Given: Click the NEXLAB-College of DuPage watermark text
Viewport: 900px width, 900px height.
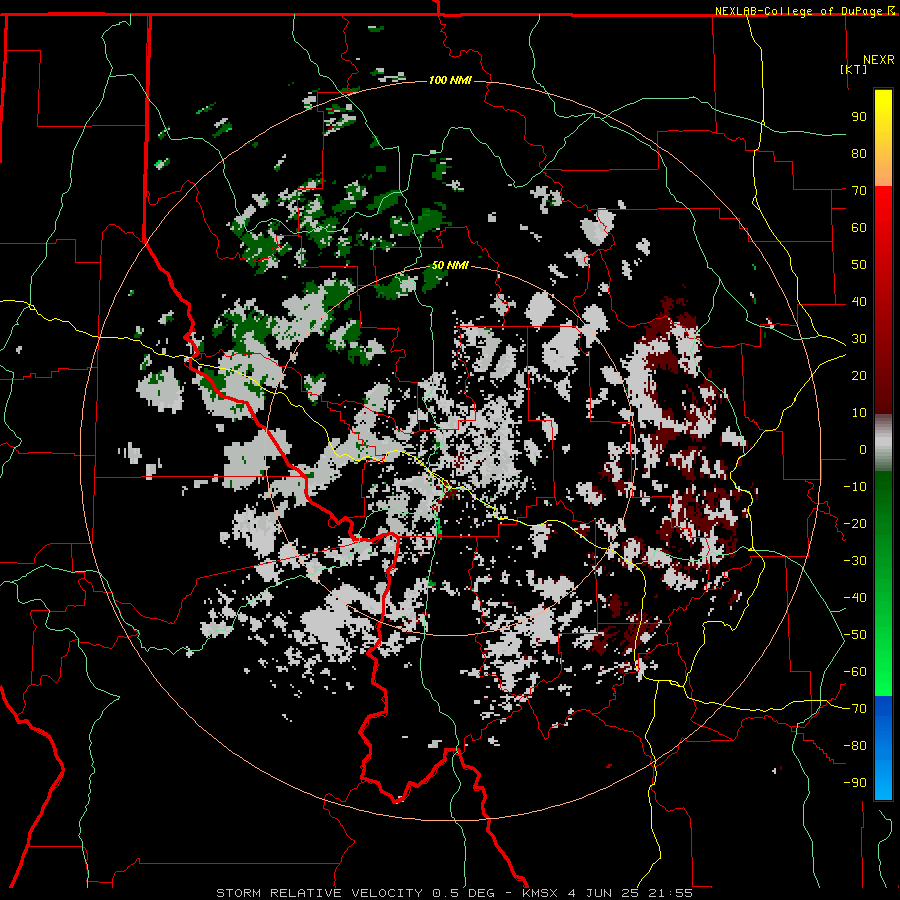Looking at the screenshot, I should coord(804,11).
